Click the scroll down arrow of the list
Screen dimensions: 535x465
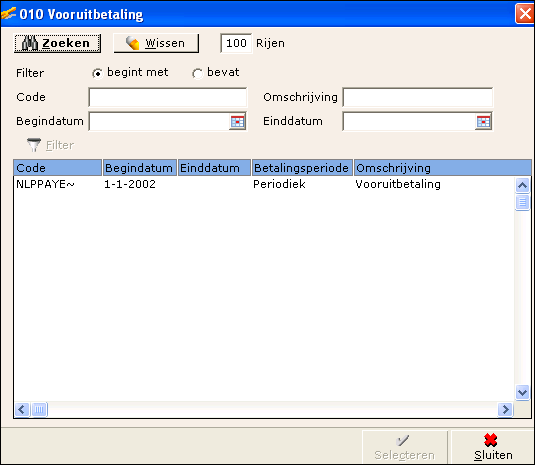(x=522, y=392)
